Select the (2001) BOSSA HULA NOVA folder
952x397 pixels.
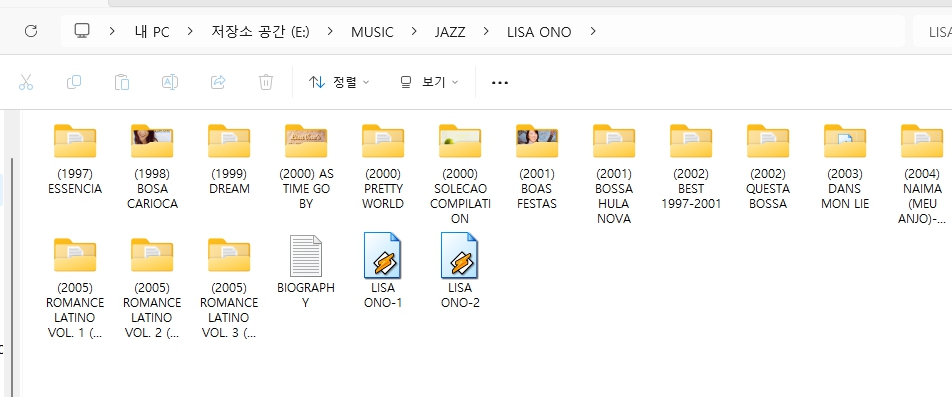coord(614,174)
